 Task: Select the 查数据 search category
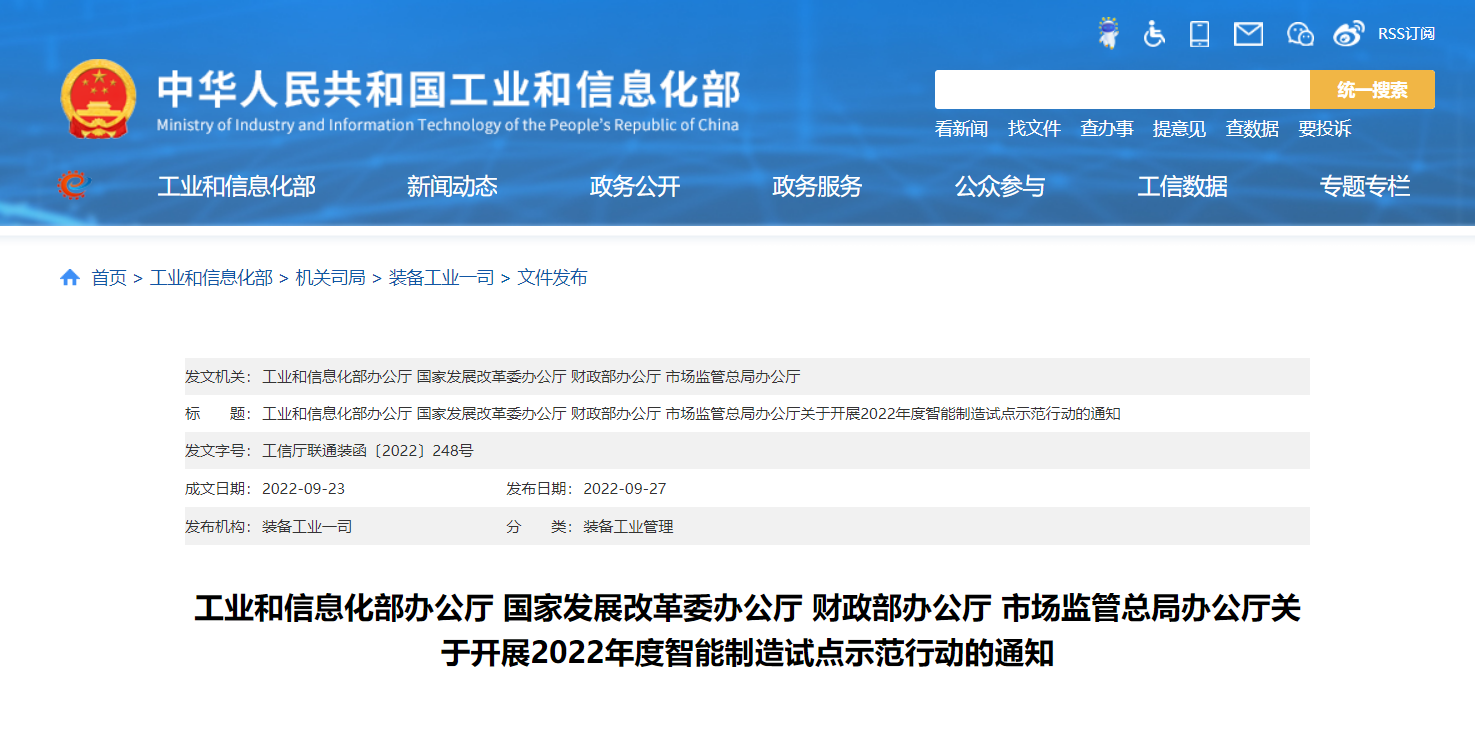(x=1252, y=129)
